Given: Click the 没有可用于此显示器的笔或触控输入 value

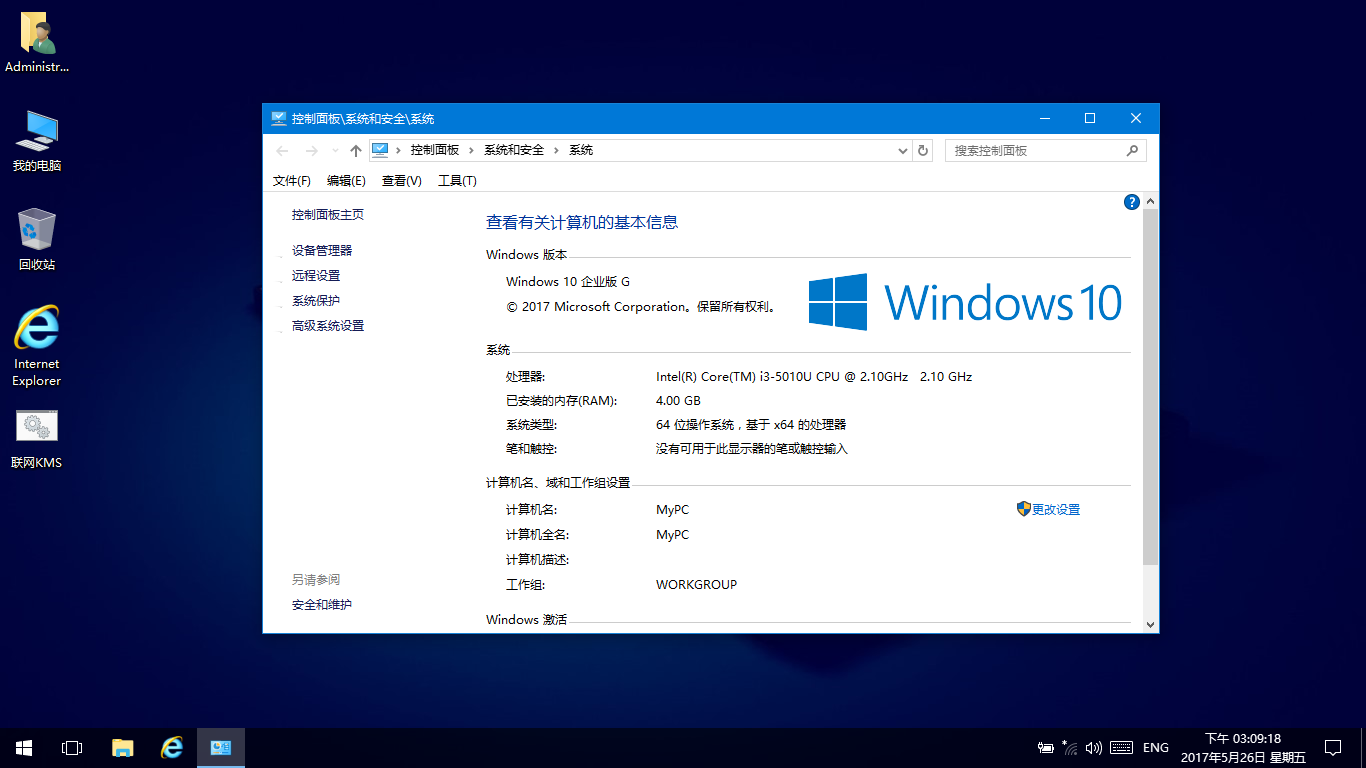Looking at the screenshot, I should point(752,449).
